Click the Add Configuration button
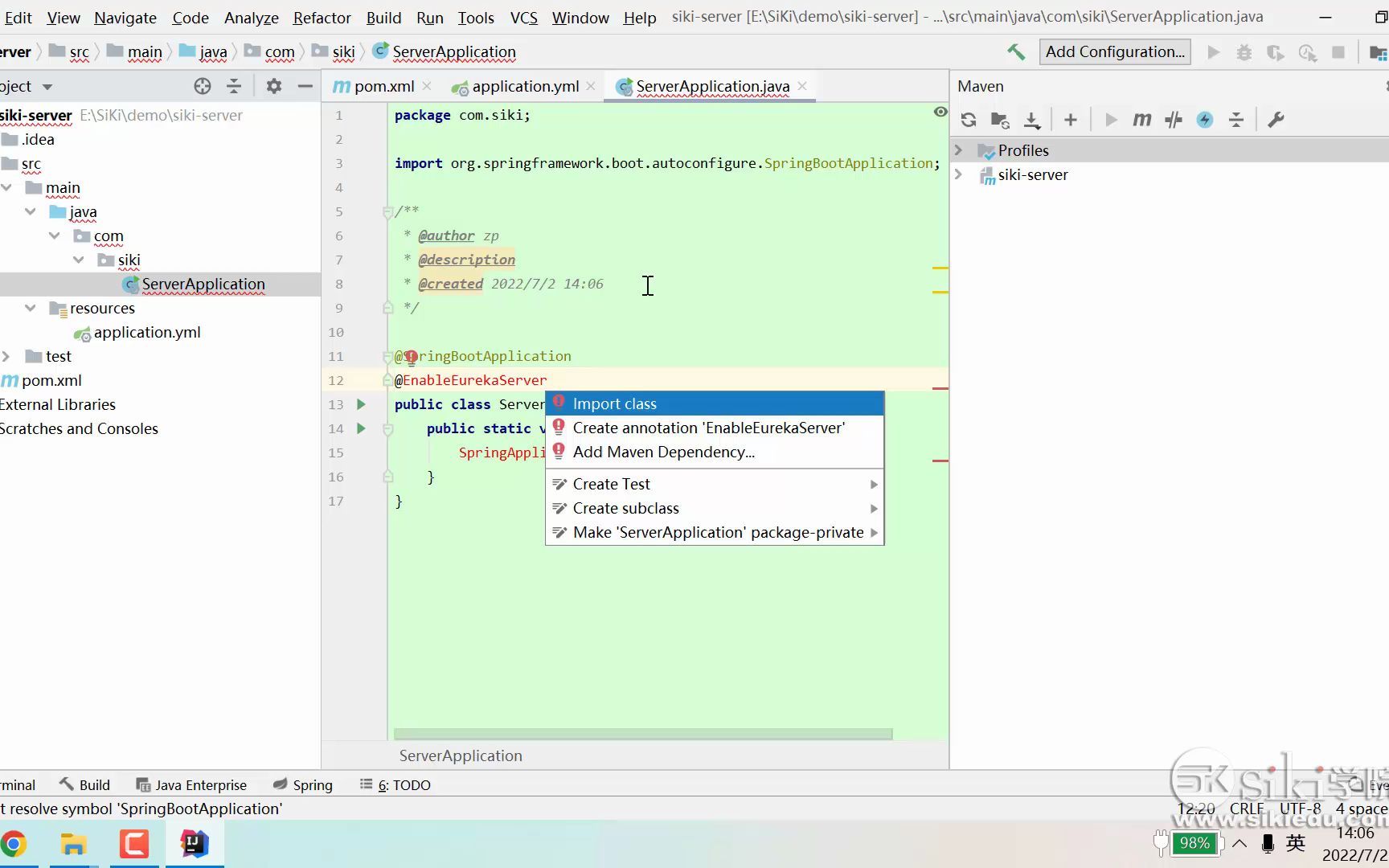The width and height of the screenshot is (1389, 868). (x=1115, y=52)
